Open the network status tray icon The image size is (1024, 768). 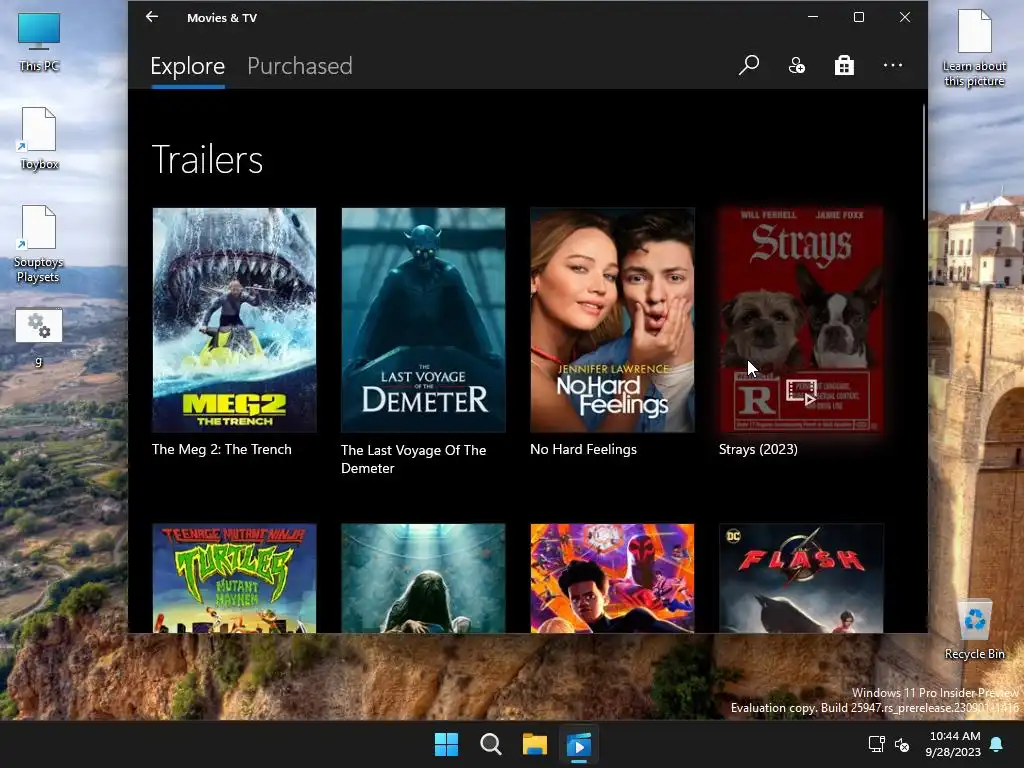[876, 744]
